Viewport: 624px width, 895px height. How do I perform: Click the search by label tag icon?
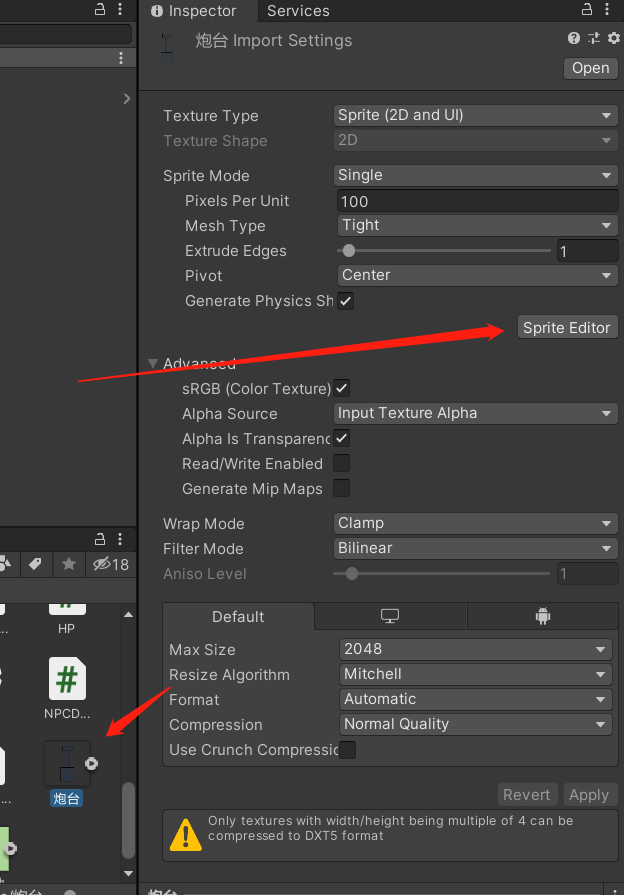tap(35, 564)
